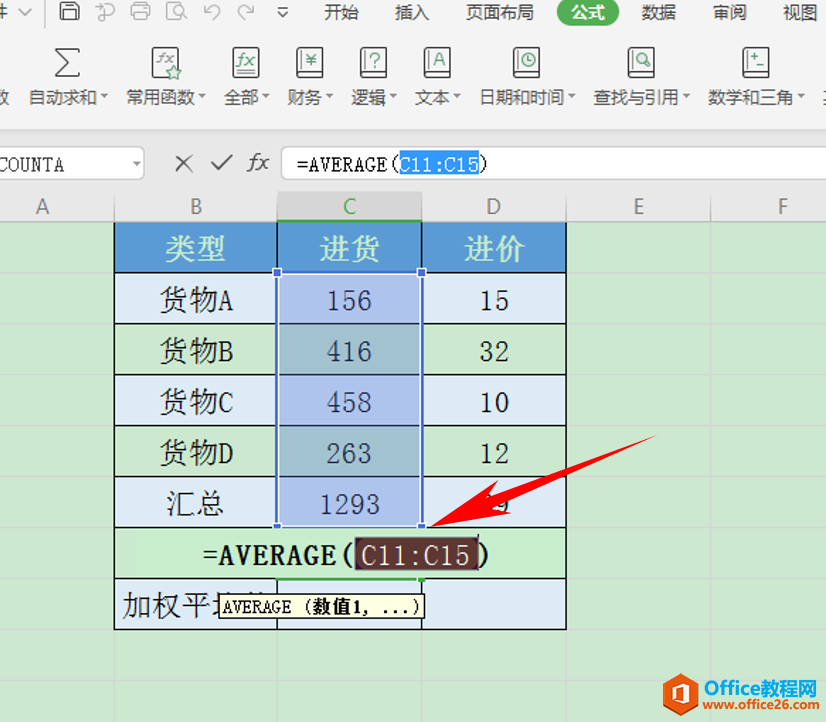Viewport: 826px width, 722px height.
Task: Expand the 日期和时间 dropdown arrow
Action: [x=572, y=96]
